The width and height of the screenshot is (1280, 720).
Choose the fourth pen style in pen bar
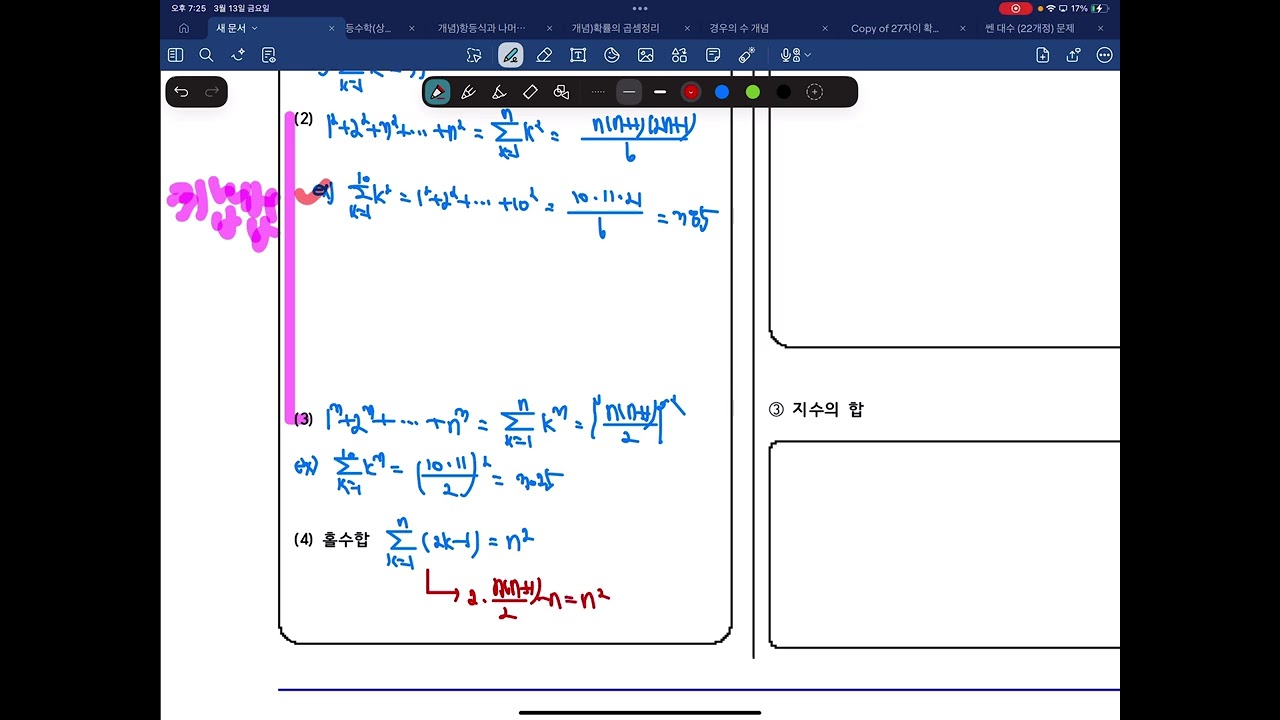coord(530,92)
